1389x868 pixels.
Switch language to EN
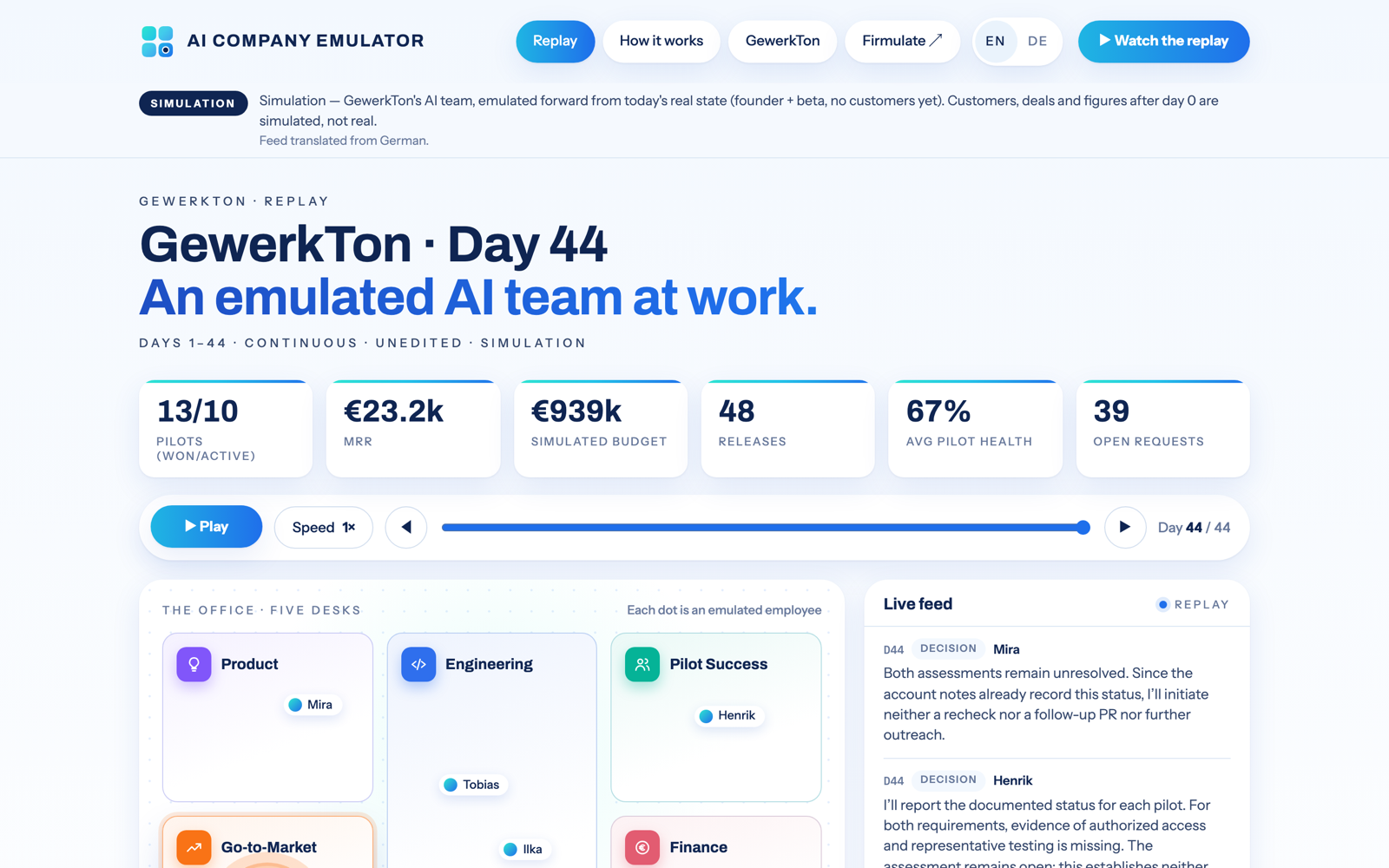click(995, 41)
